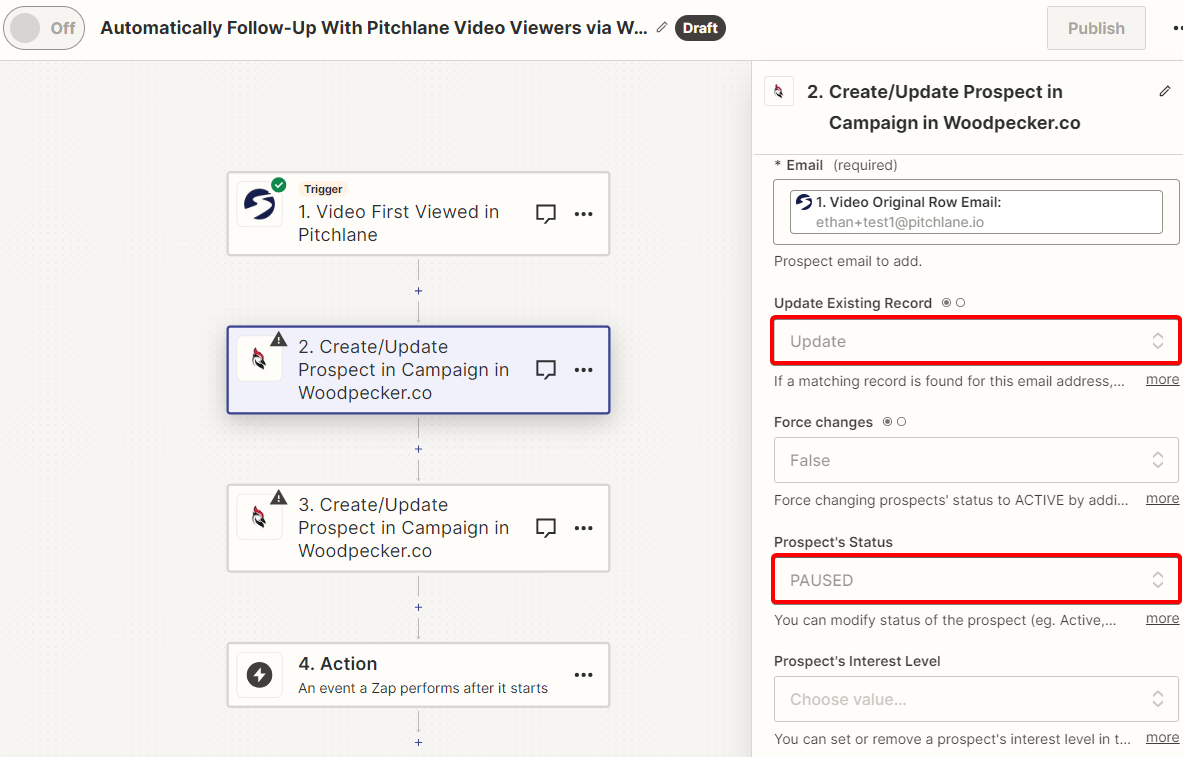Click more link under Prospect's Interest Level

click(1162, 738)
